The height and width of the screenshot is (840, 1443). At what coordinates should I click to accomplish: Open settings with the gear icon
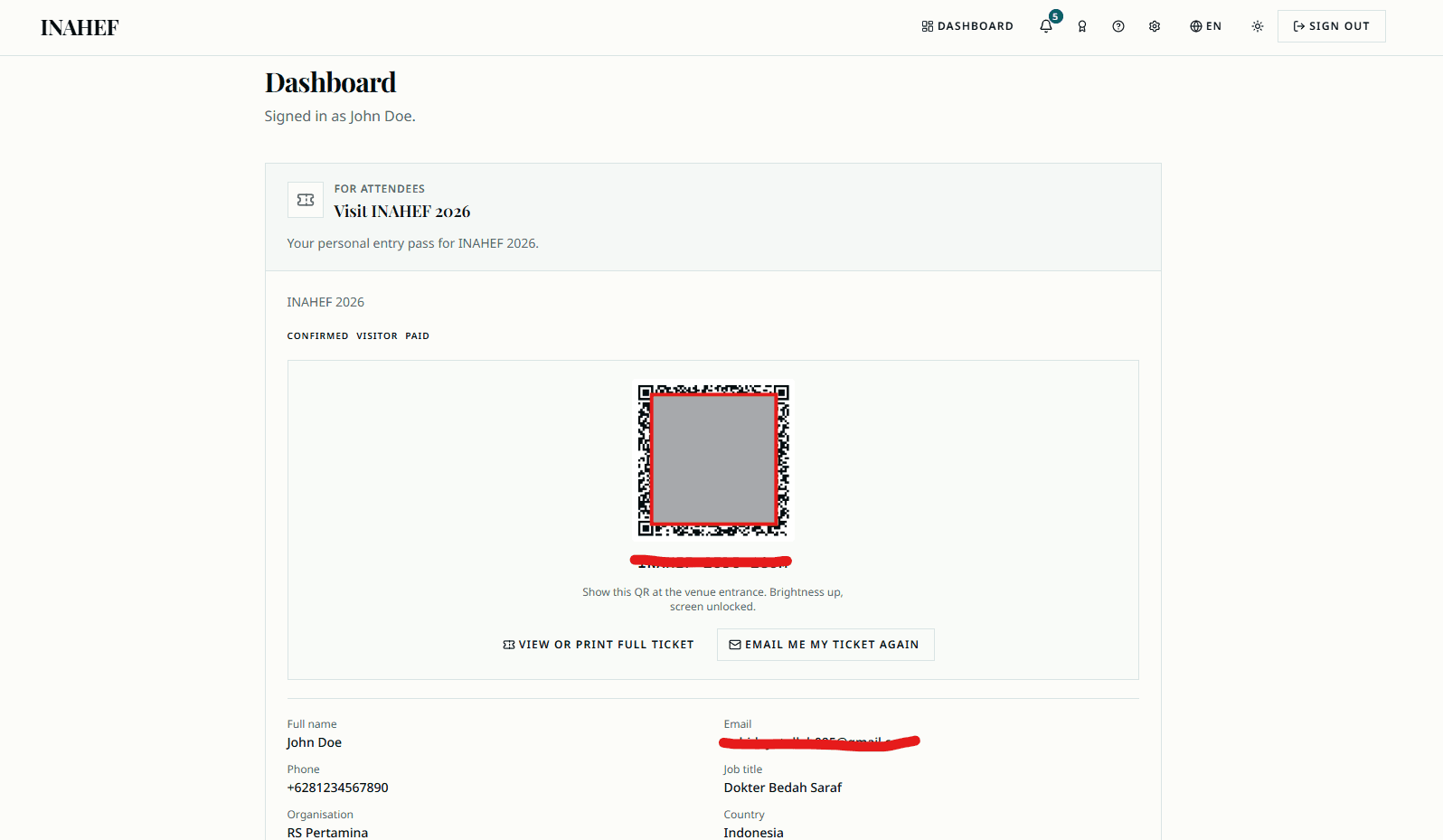coord(1155,26)
